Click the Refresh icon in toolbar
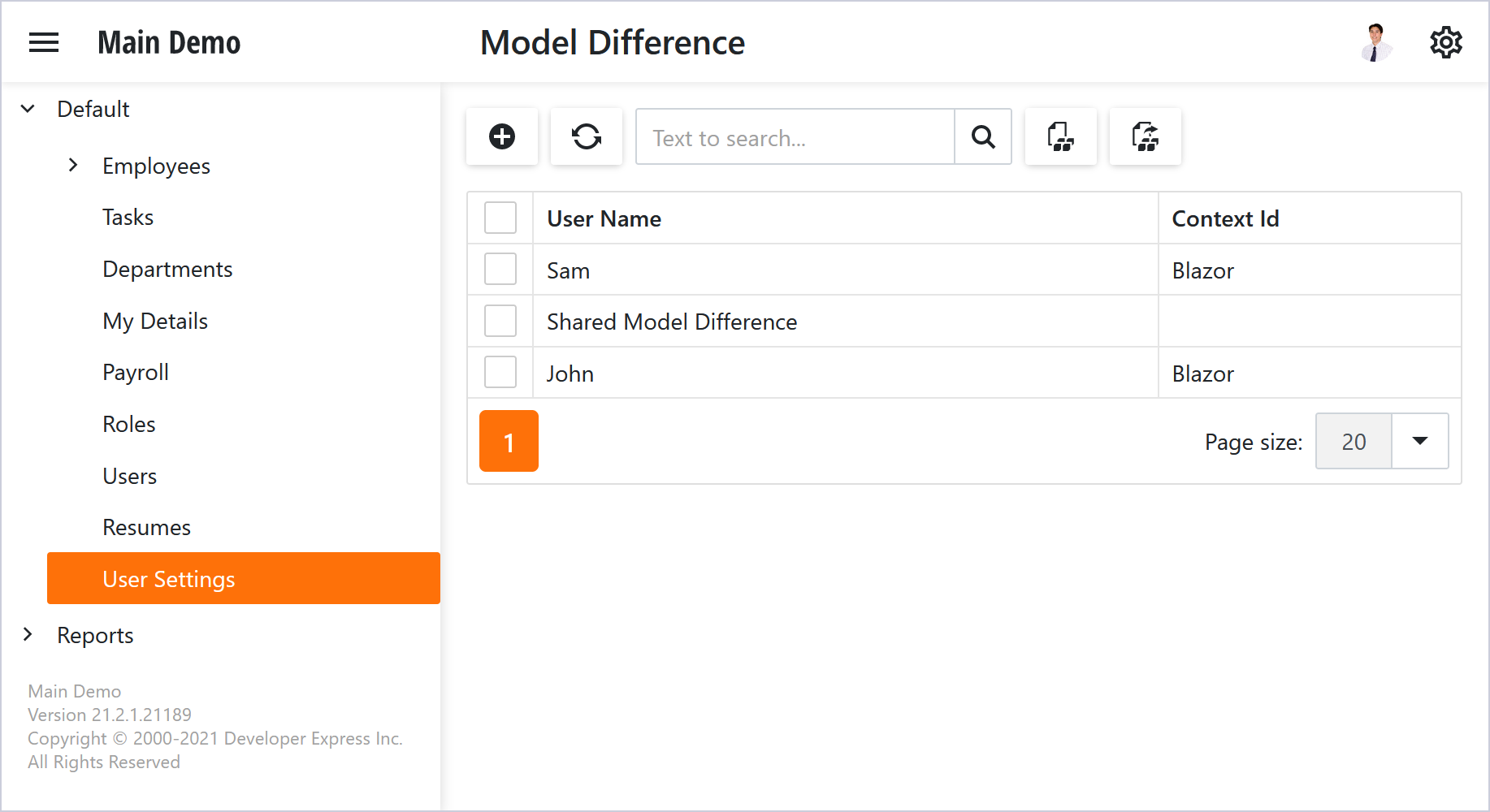 [586, 136]
